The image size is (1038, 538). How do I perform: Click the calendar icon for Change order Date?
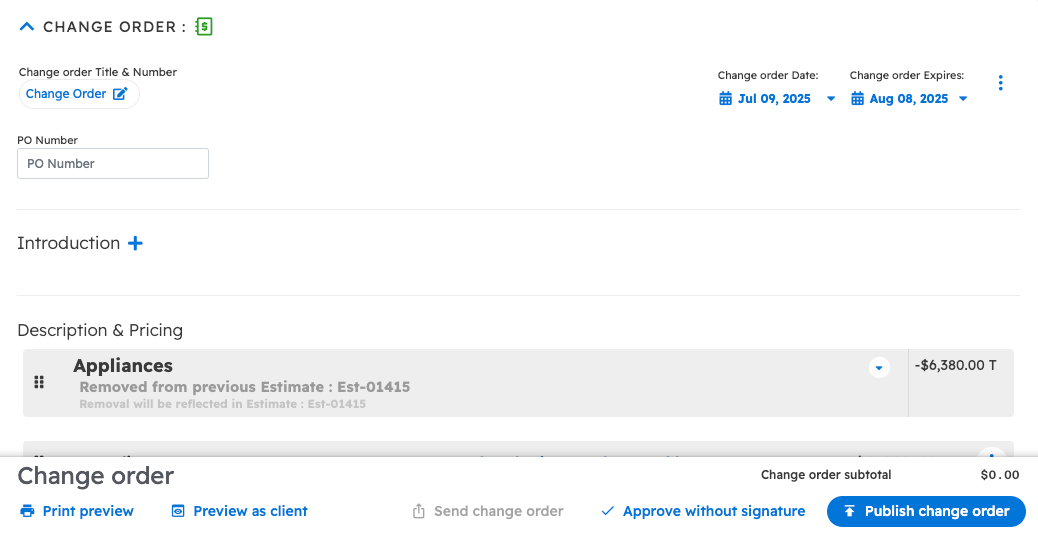726,99
